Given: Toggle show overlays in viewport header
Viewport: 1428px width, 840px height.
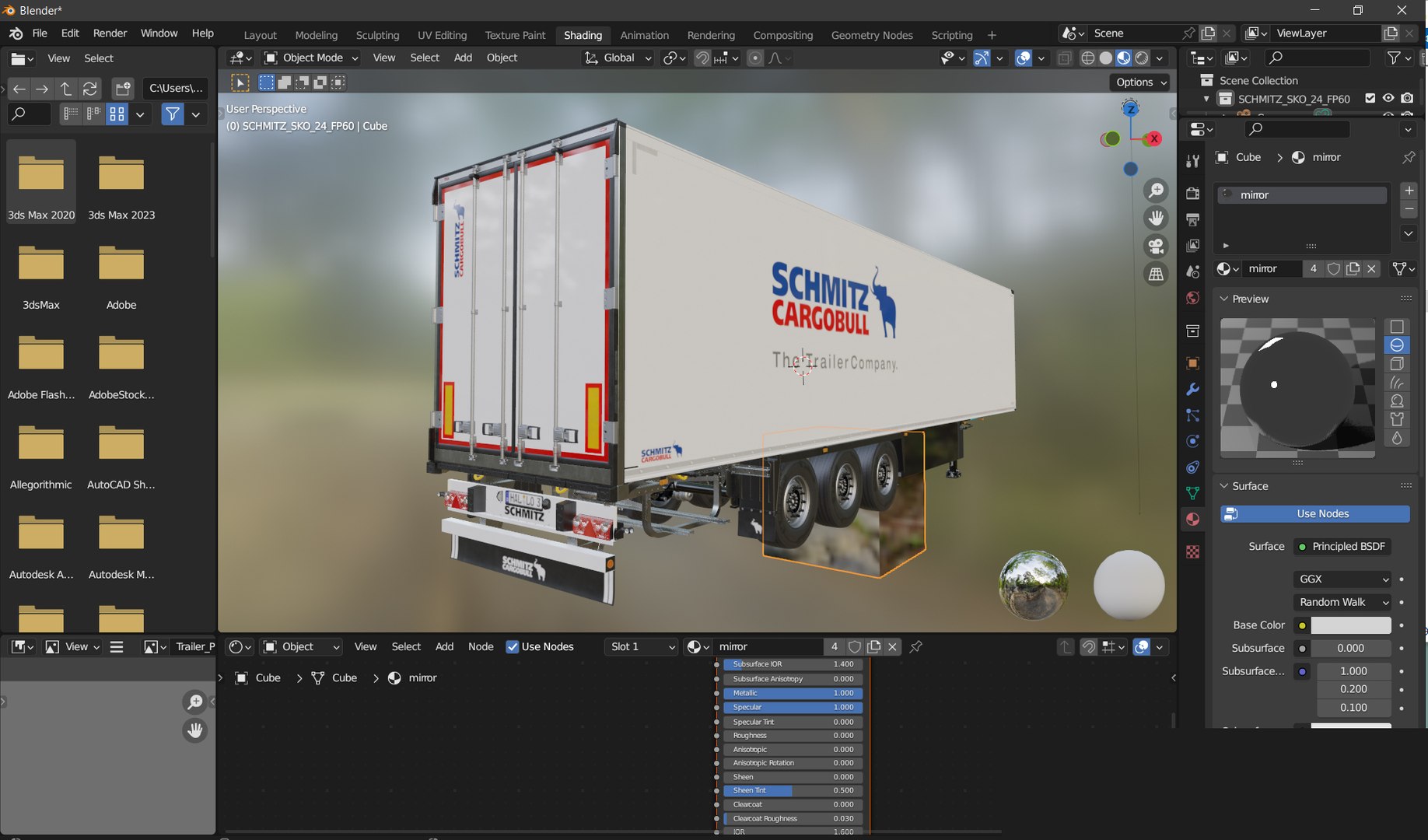Looking at the screenshot, I should [x=1024, y=58].
